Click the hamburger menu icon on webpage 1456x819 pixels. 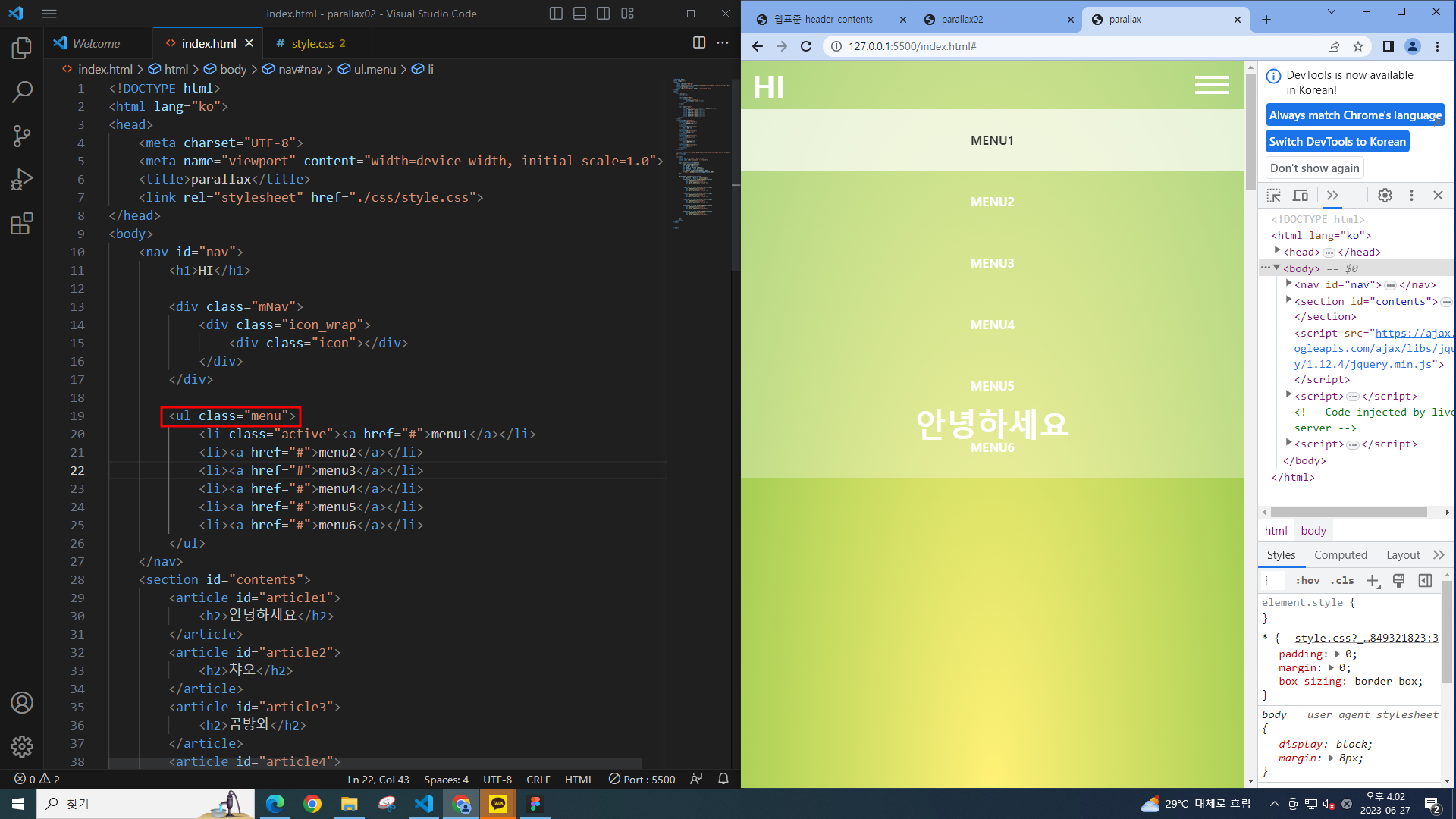pos(1212,86)
